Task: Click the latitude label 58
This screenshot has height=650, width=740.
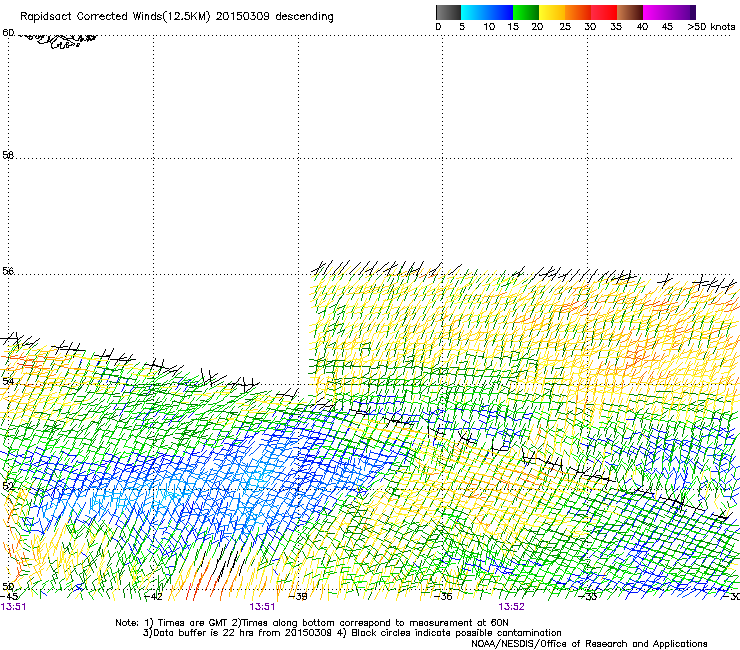Action: tap(8, 155)
